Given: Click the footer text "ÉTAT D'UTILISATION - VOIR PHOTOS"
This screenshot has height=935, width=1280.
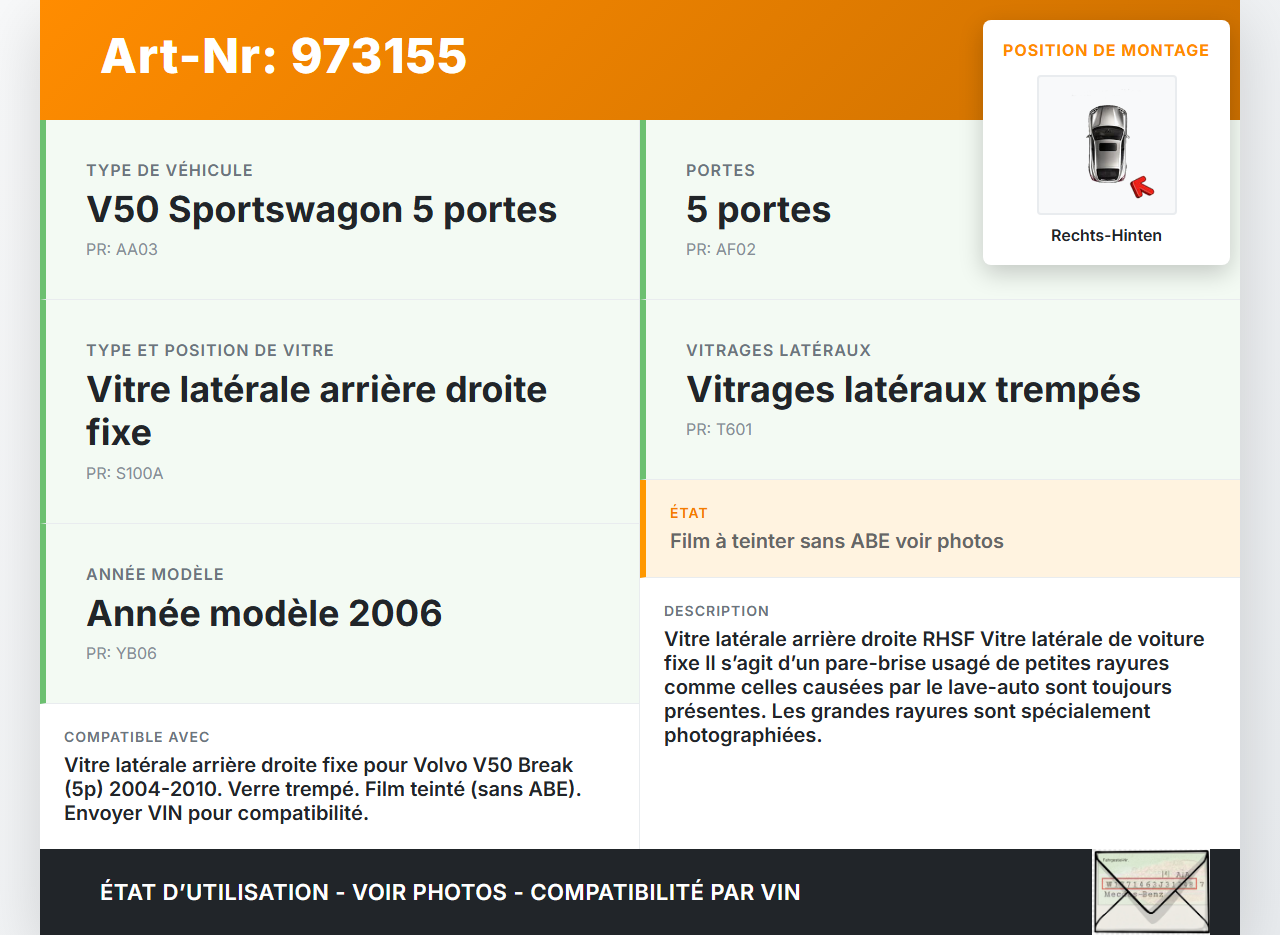Looking at the screenshot, I should coord(304,892).
